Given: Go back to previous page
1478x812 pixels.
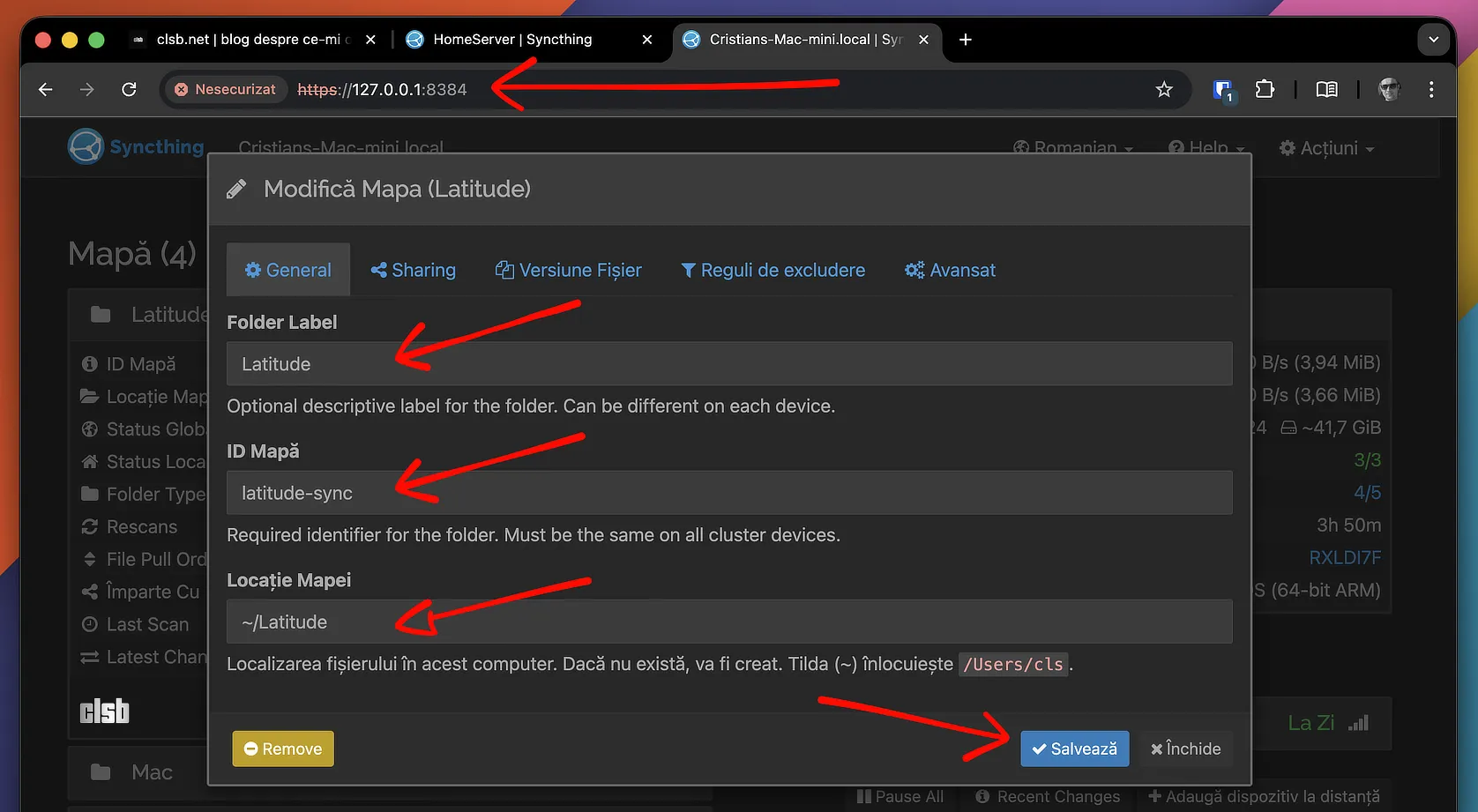Looking at the screenshot, I should (46, 89).
